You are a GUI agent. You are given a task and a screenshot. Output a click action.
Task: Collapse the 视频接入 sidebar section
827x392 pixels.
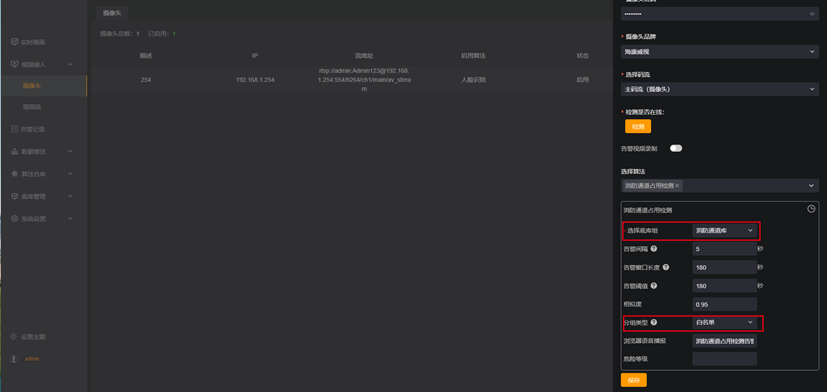(70, 64)
